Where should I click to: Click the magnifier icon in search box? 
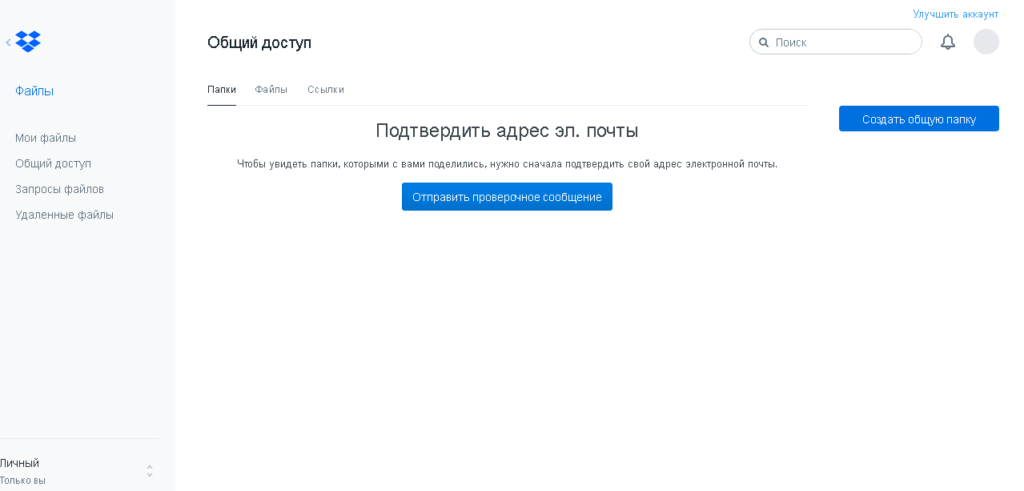tap(764, 42)
